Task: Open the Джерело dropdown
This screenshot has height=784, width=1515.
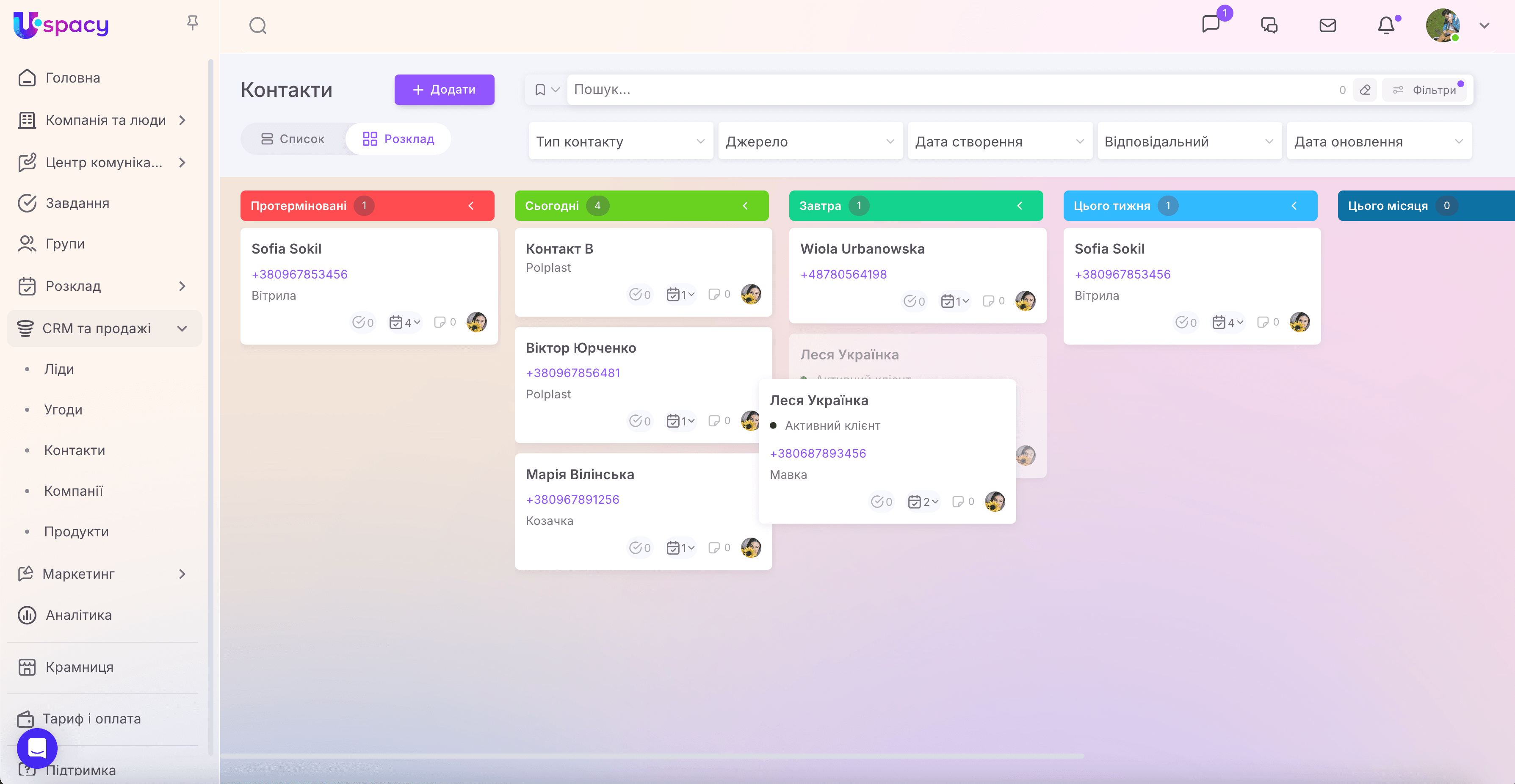Action: coord(810,141)
